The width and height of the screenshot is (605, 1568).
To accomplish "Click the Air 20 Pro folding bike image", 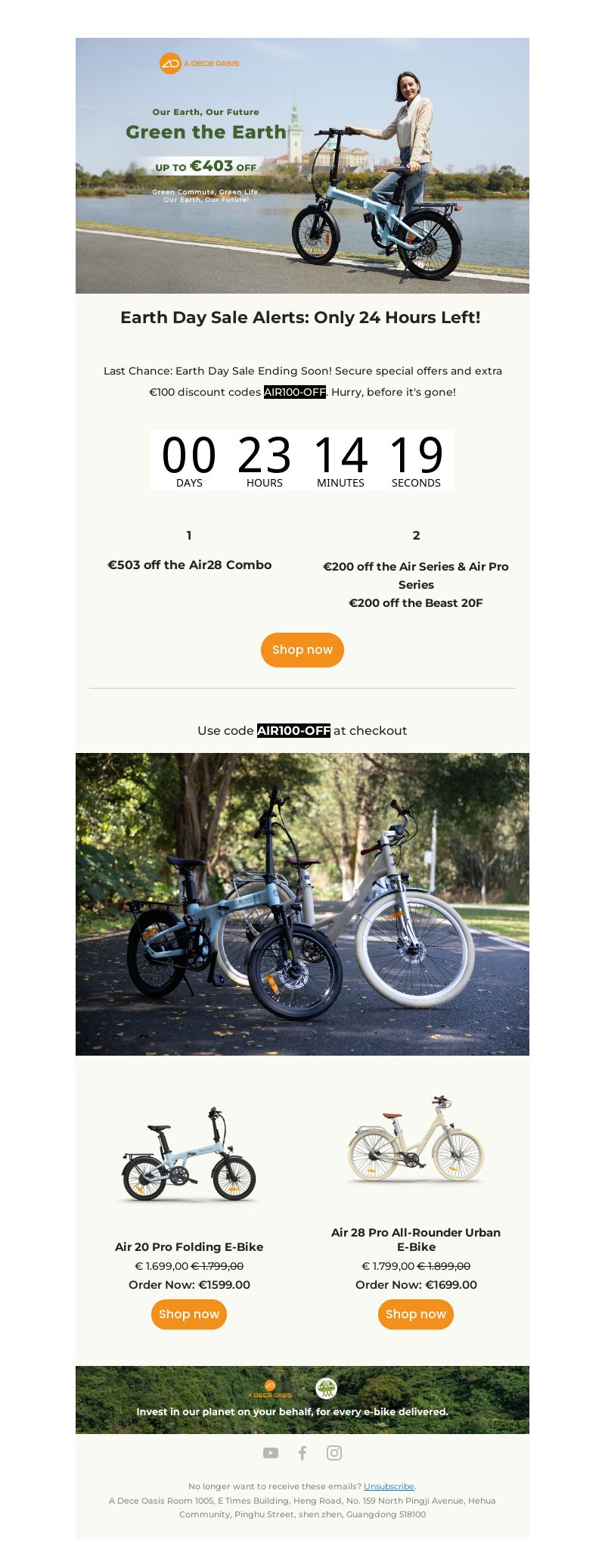I will click(189, 1154).
